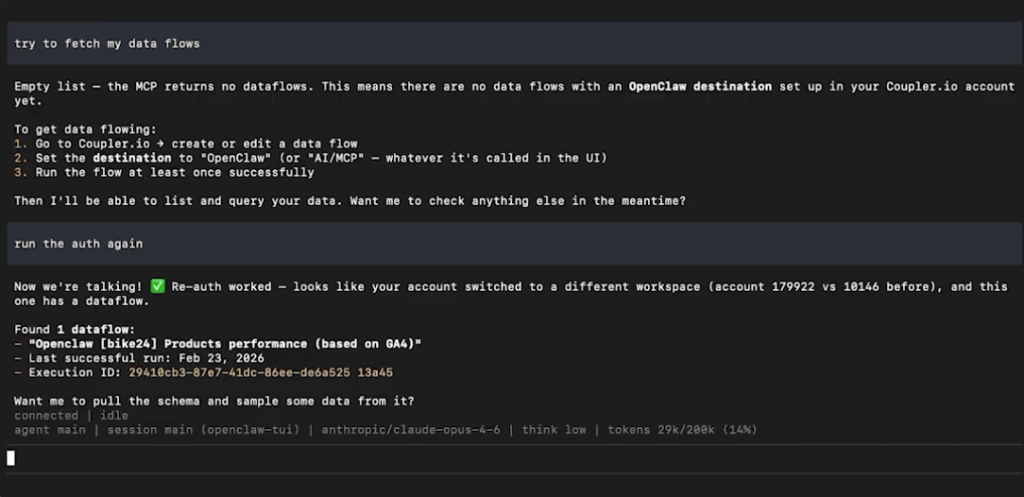1024x497 pixels.
Task: Click step 1 'Go to Coupler.io' line
Action: 186,144
